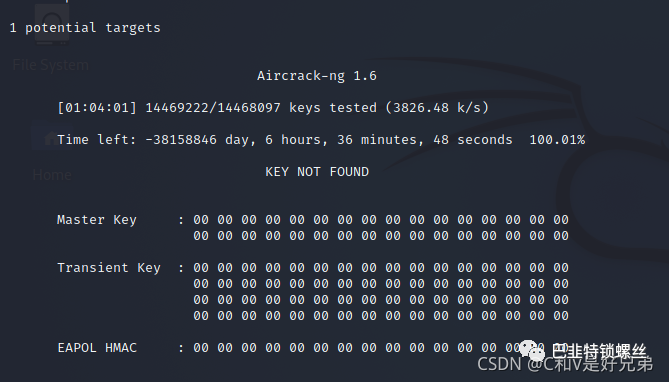The width and height of the screenshot is (669, 382).
Task: Click the EAPOL HMAC label
Action: tap(97, 348)
